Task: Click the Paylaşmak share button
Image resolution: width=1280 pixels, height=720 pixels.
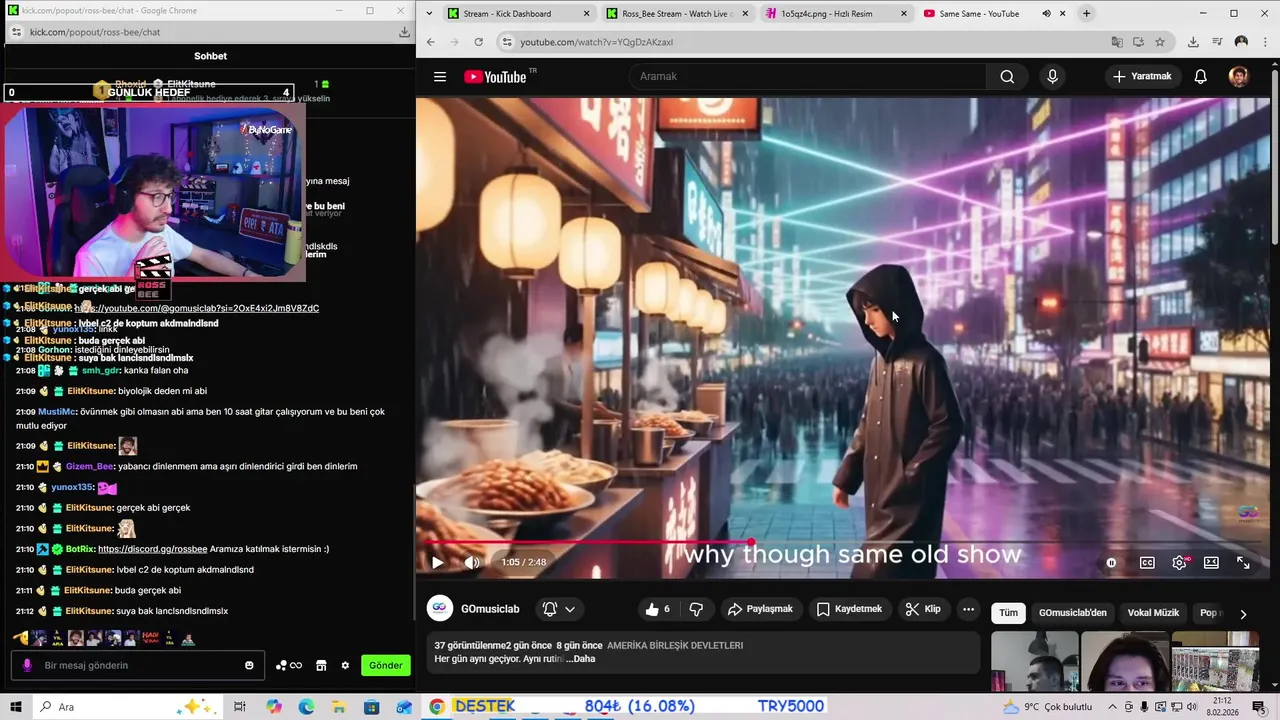Action: click(x=760, y=609)
